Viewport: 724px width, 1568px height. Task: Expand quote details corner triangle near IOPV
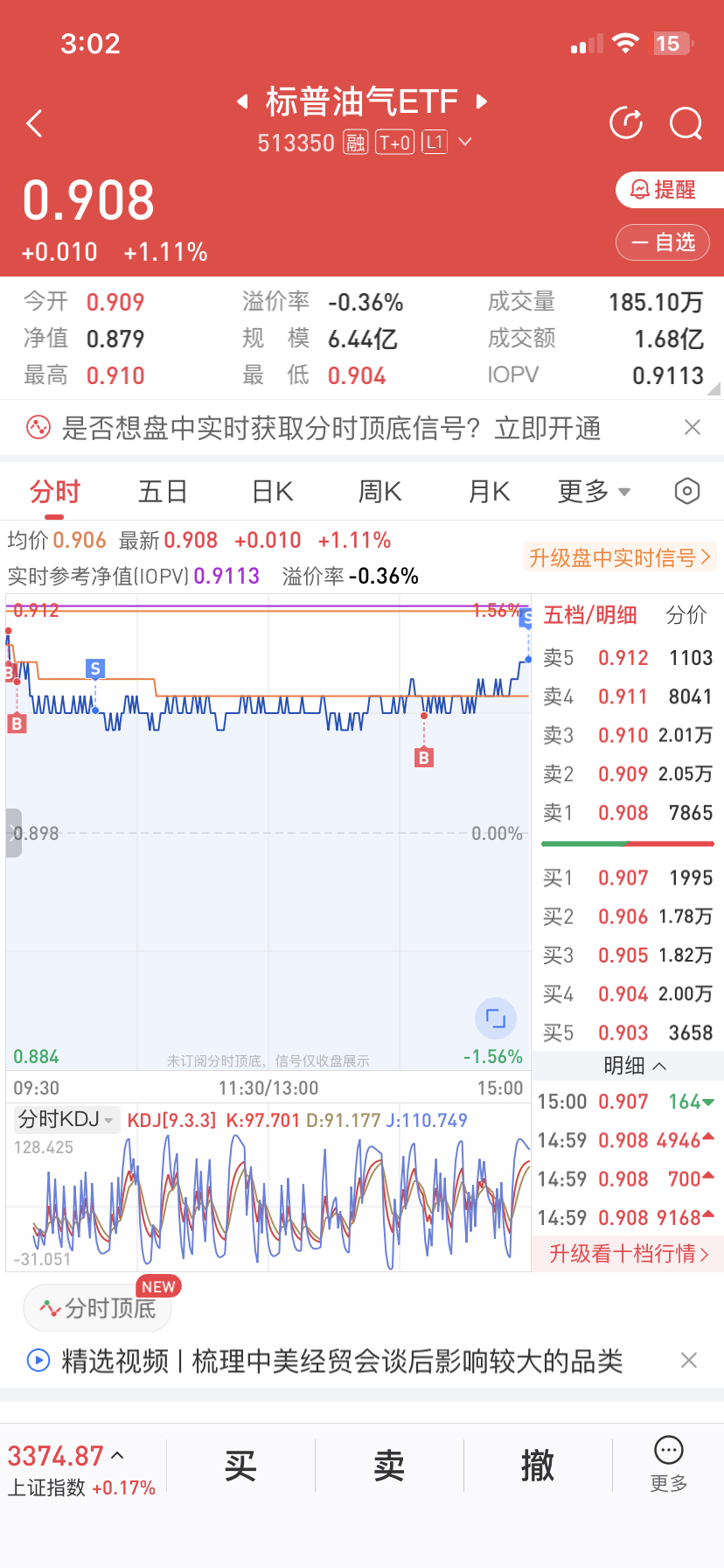[x=714, y=388]
